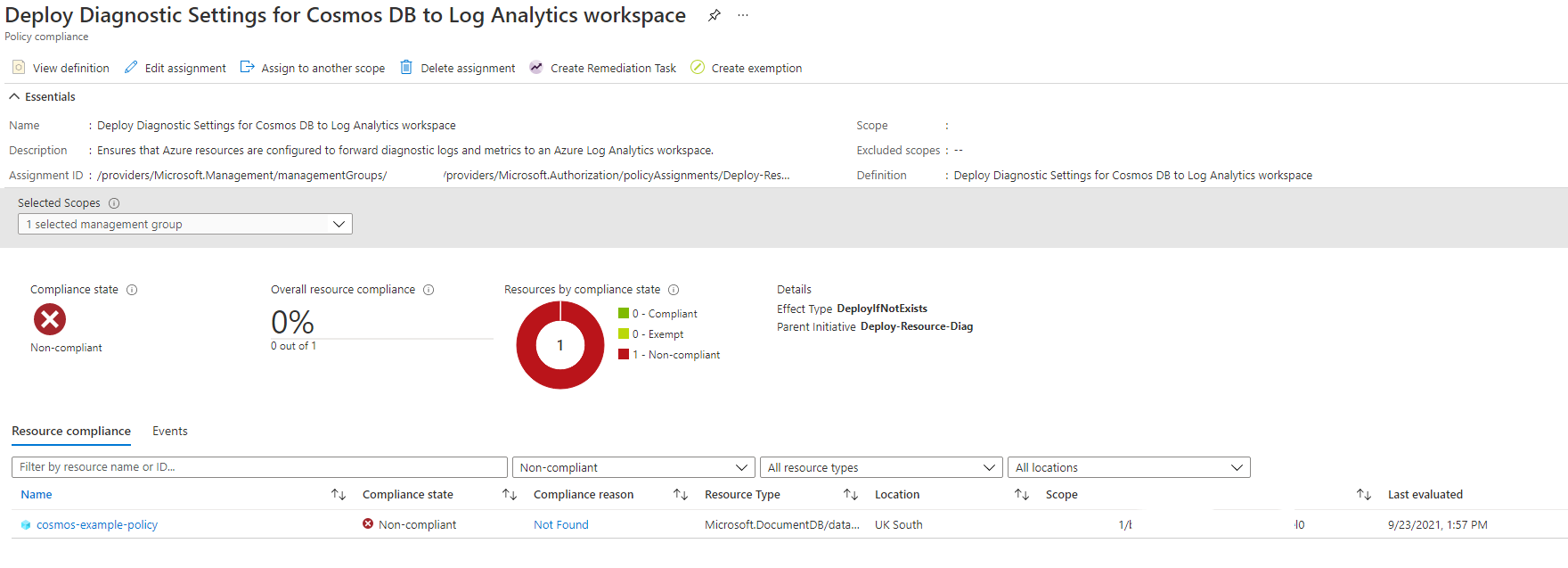Click the Last evaluated column header
Viewport: 1568px width, 568px height.
pyautogui.click(x=1425, y=495)
